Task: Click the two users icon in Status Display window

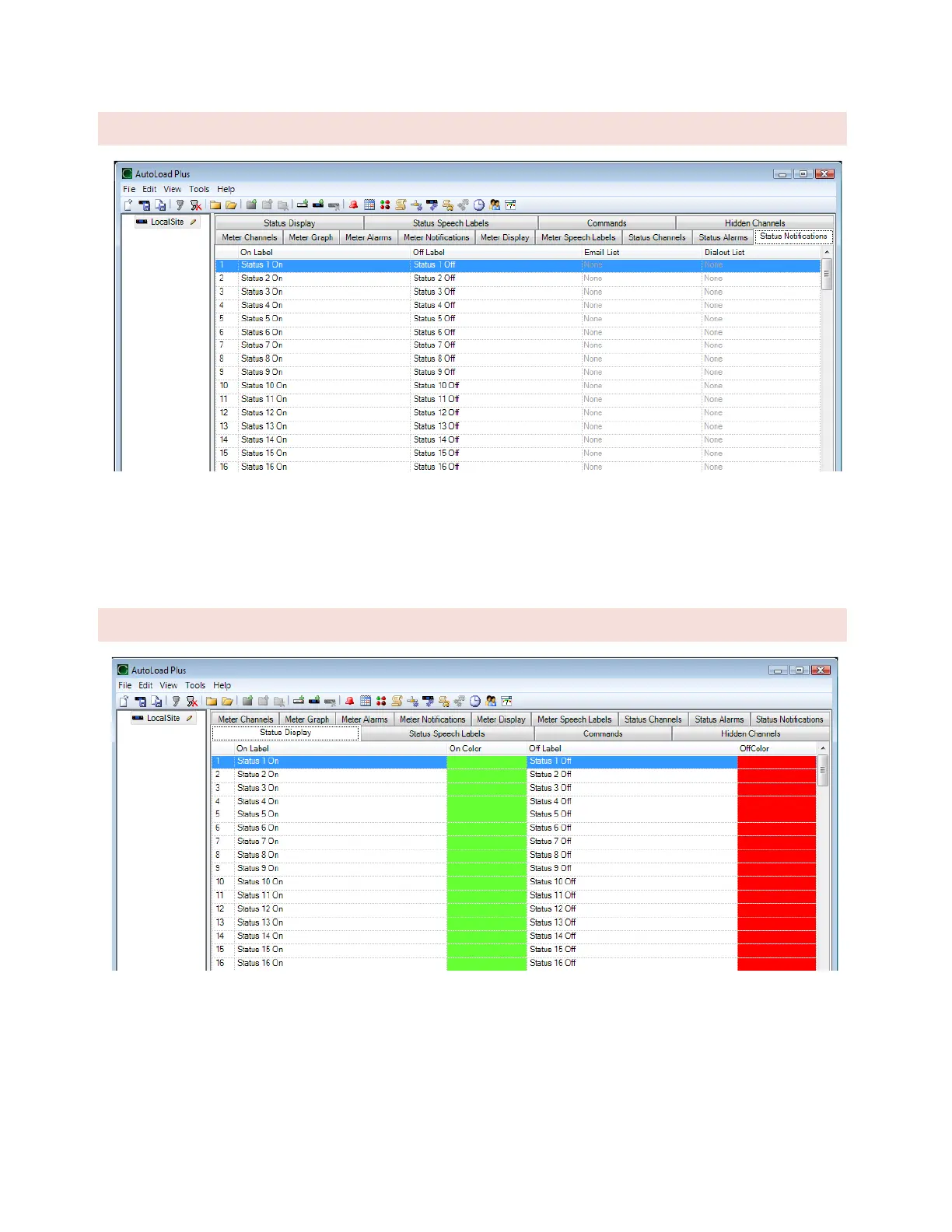Action: point(491,702)
